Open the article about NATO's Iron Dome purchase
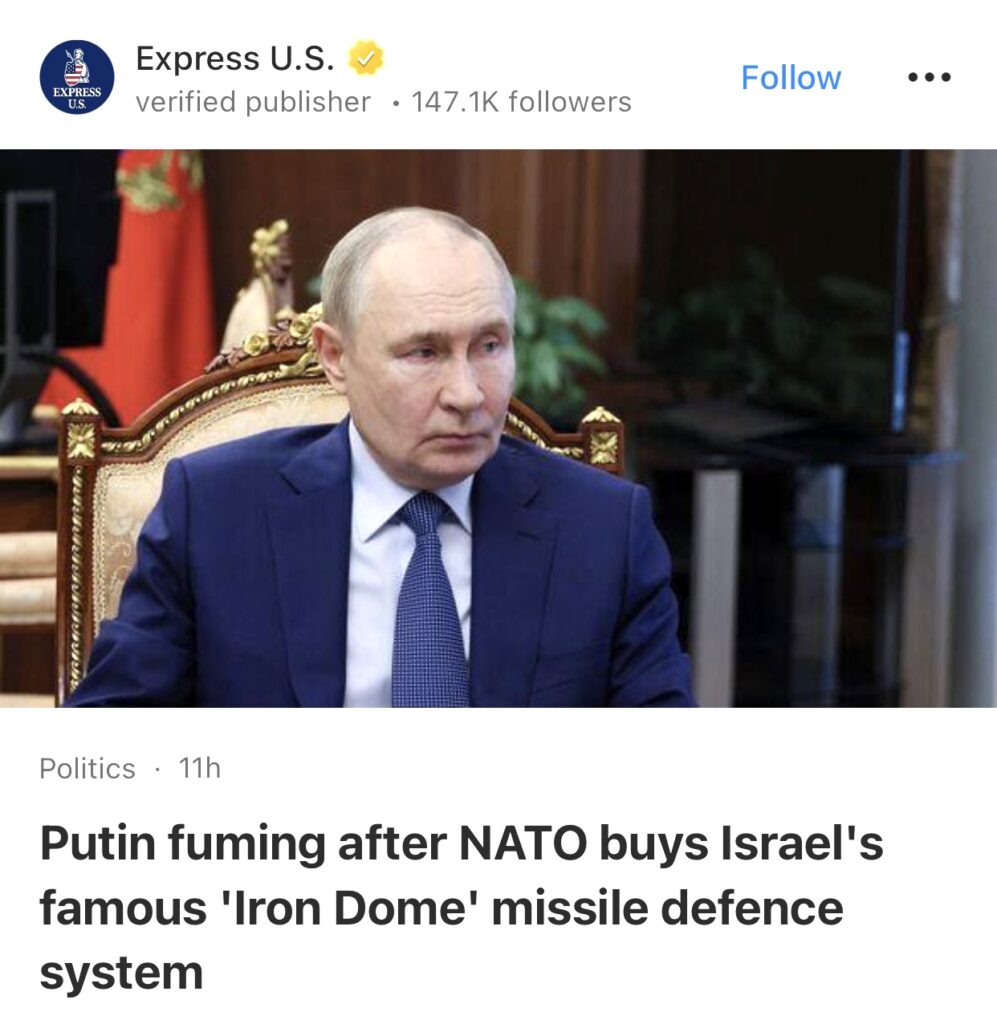997x1024 pixels. coord(461,908)
